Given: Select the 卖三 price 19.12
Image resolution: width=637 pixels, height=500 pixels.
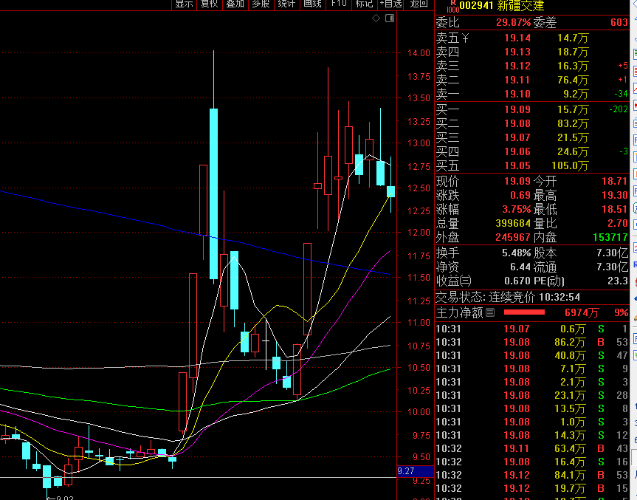Looking at the screenshot, I should 517,66.
